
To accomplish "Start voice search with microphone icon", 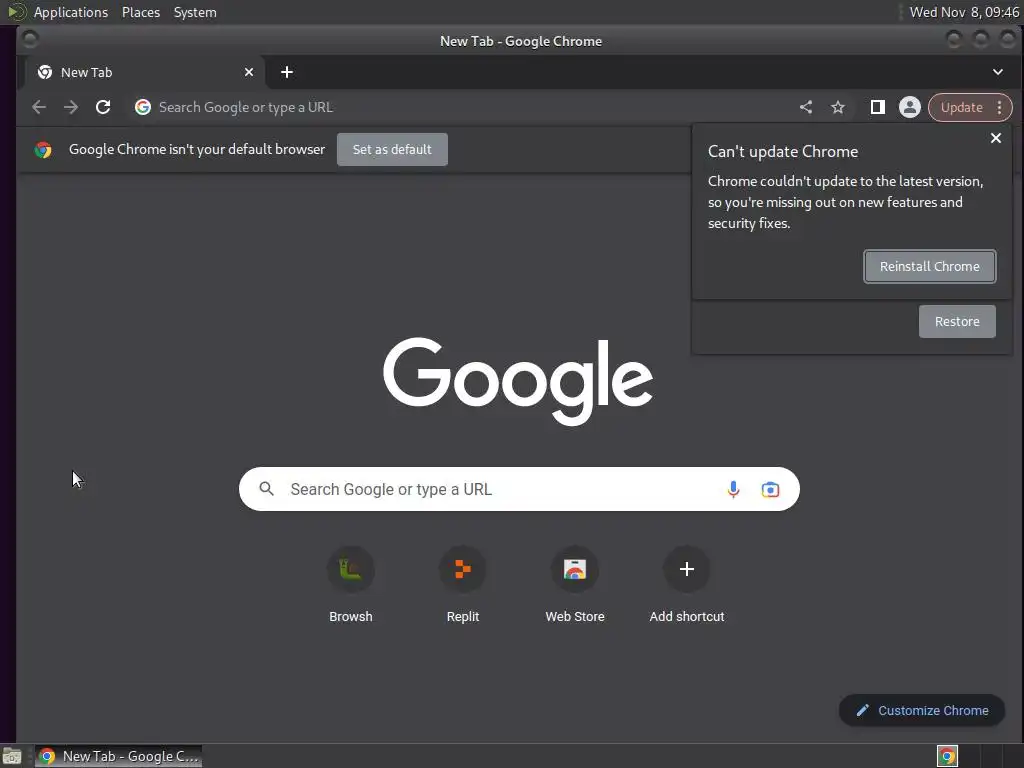I will (733, 489).
